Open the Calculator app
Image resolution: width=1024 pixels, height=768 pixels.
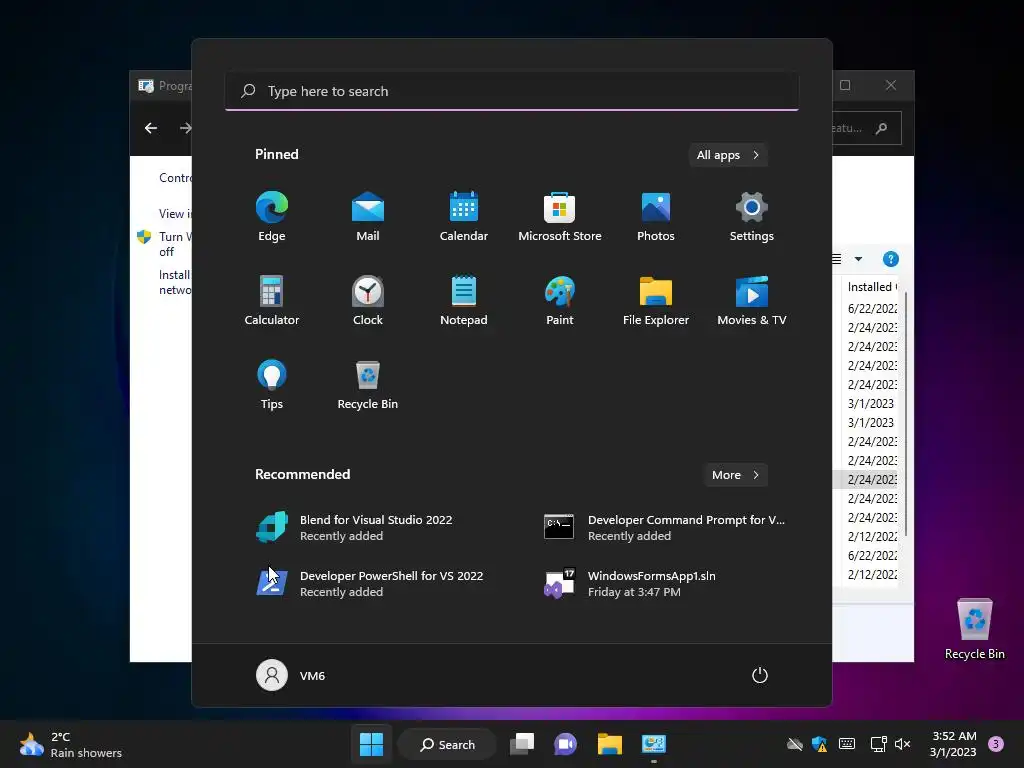click(x=272, y=300)
